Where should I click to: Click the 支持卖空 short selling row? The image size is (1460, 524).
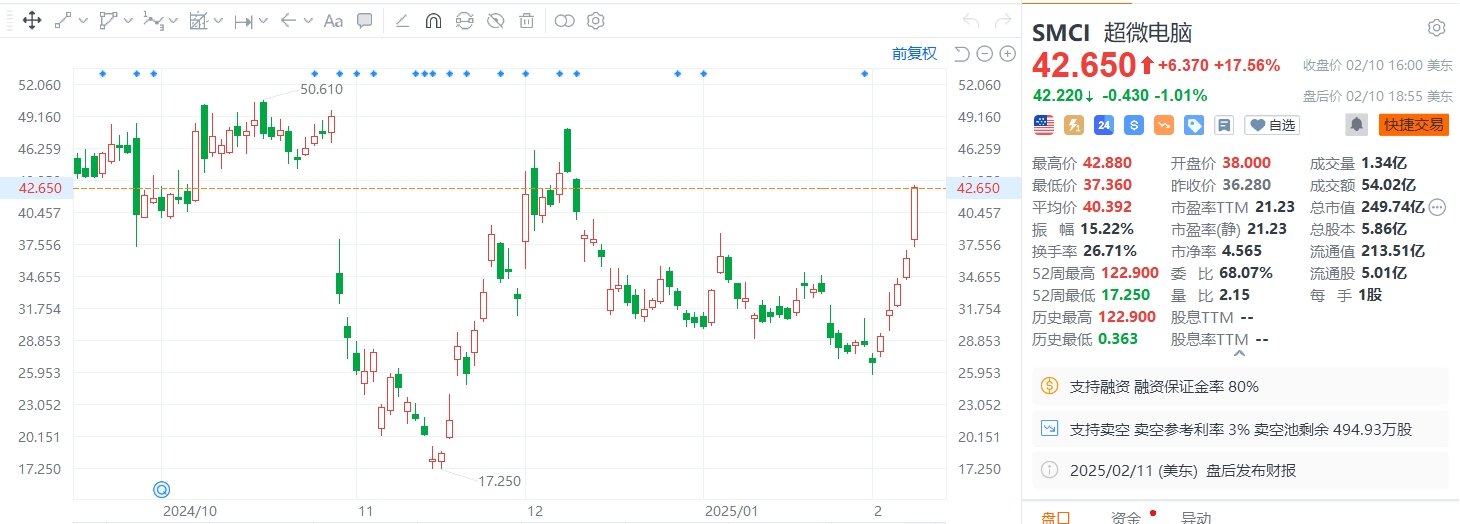click(1240, 428)
